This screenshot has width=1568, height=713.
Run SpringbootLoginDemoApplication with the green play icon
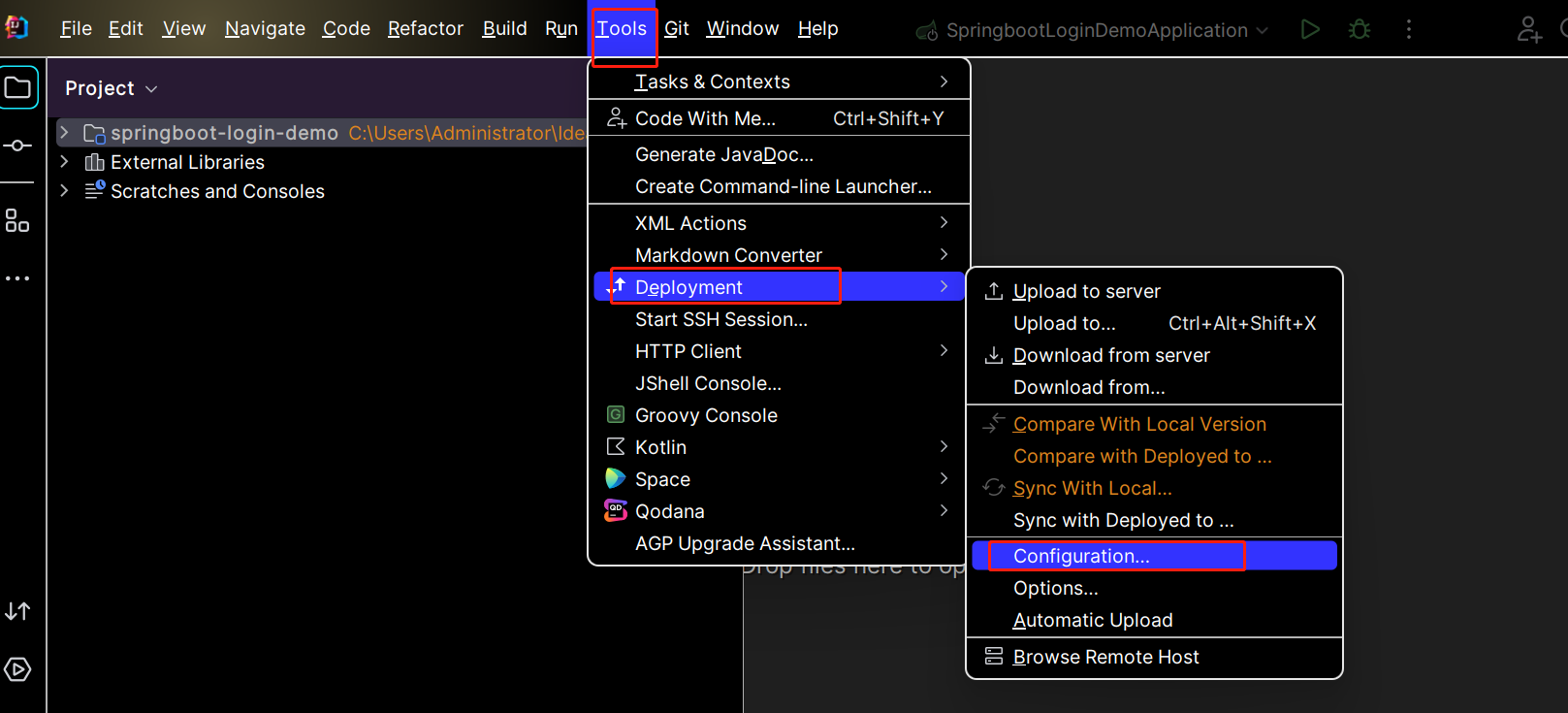[1310, 30]
